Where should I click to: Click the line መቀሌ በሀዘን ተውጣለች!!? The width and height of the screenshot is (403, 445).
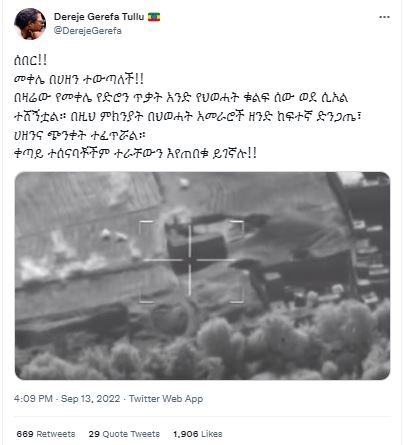79,79
